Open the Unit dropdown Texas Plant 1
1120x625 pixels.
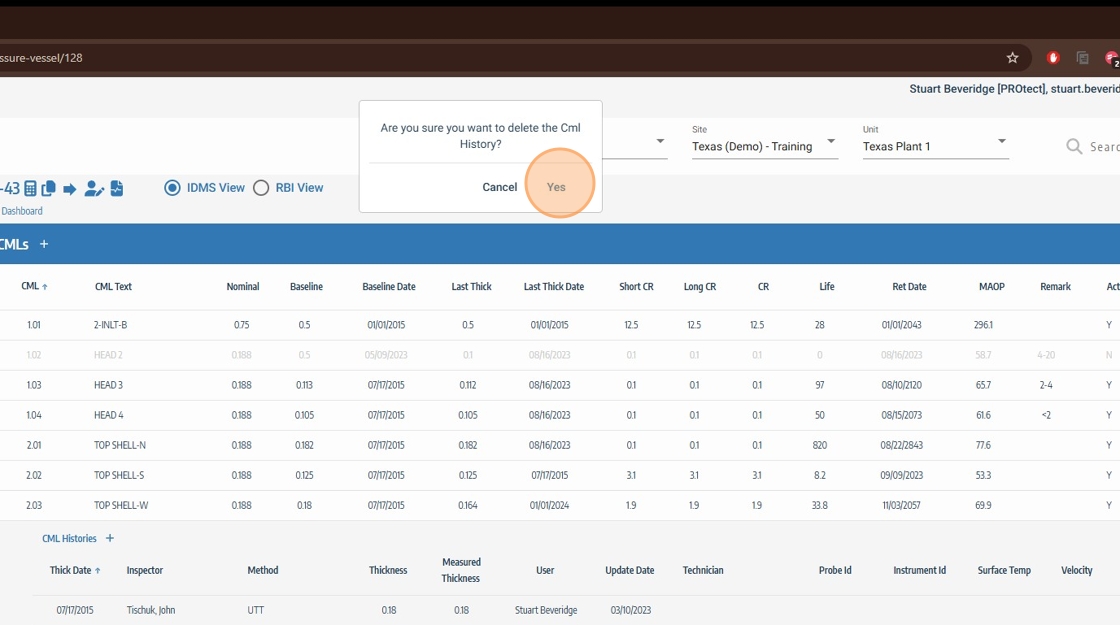tap(935, 146)
